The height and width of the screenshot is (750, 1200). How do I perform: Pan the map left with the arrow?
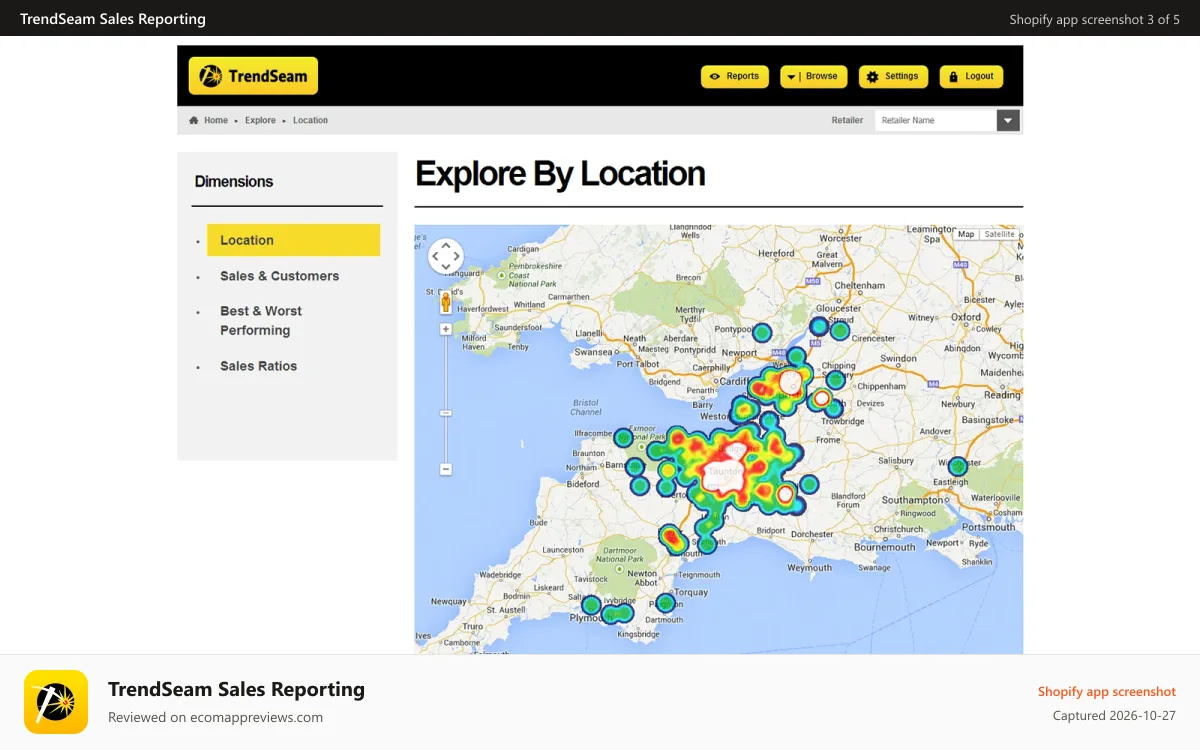435,256
